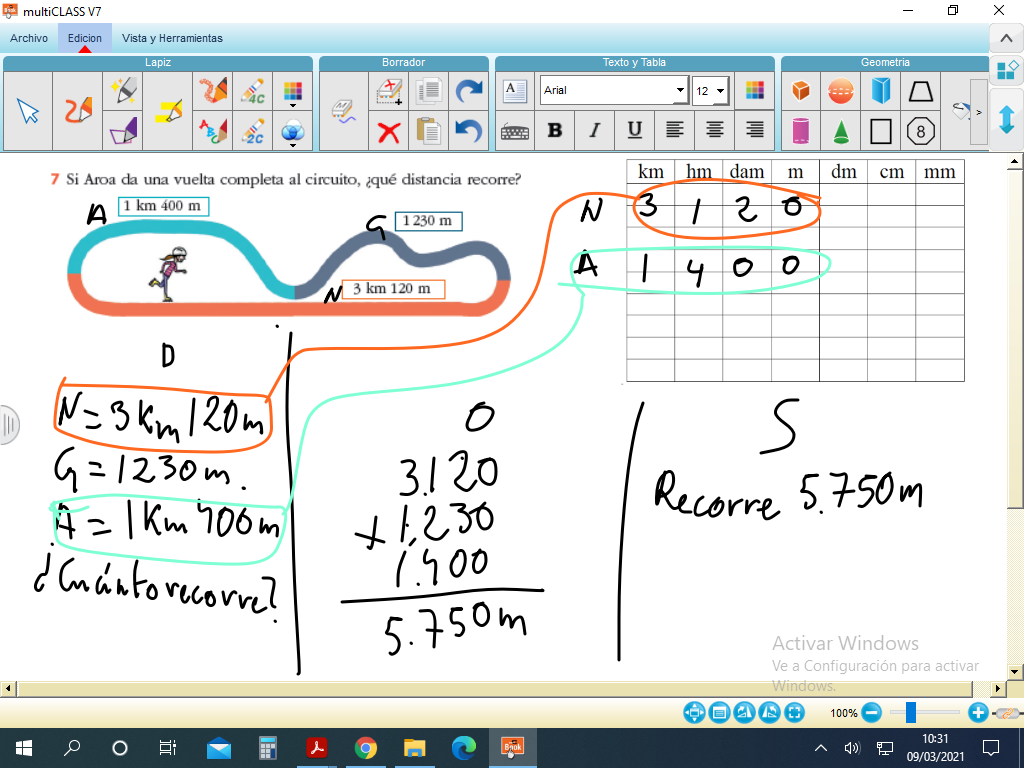Image resolution: width=1024 pixels, height=768 pixels.
Task: Click the pan/move view button
Action: [x=694, y=712]
